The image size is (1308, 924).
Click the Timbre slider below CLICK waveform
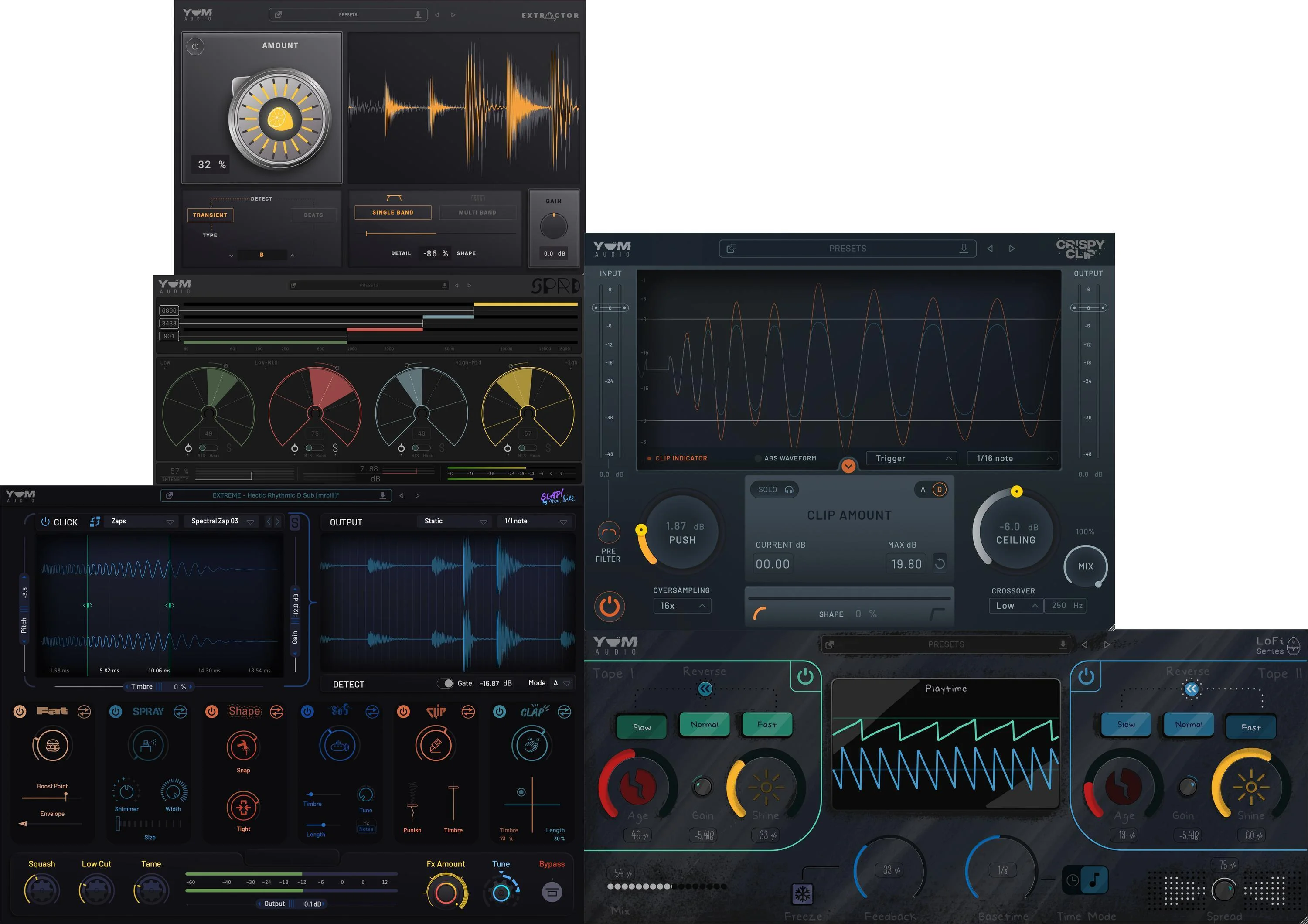tap(160, 686)
